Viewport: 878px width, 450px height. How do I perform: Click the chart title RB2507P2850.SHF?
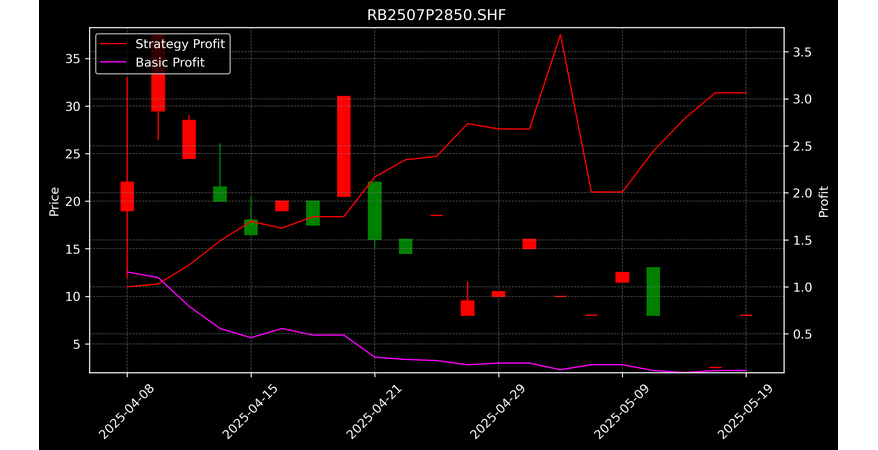coord(436,15)
